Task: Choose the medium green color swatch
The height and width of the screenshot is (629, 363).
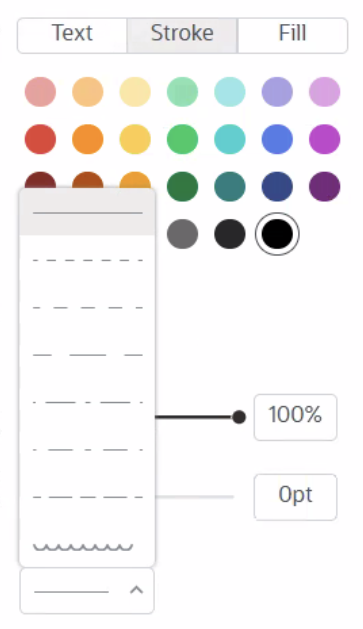Action: point(183,139)
